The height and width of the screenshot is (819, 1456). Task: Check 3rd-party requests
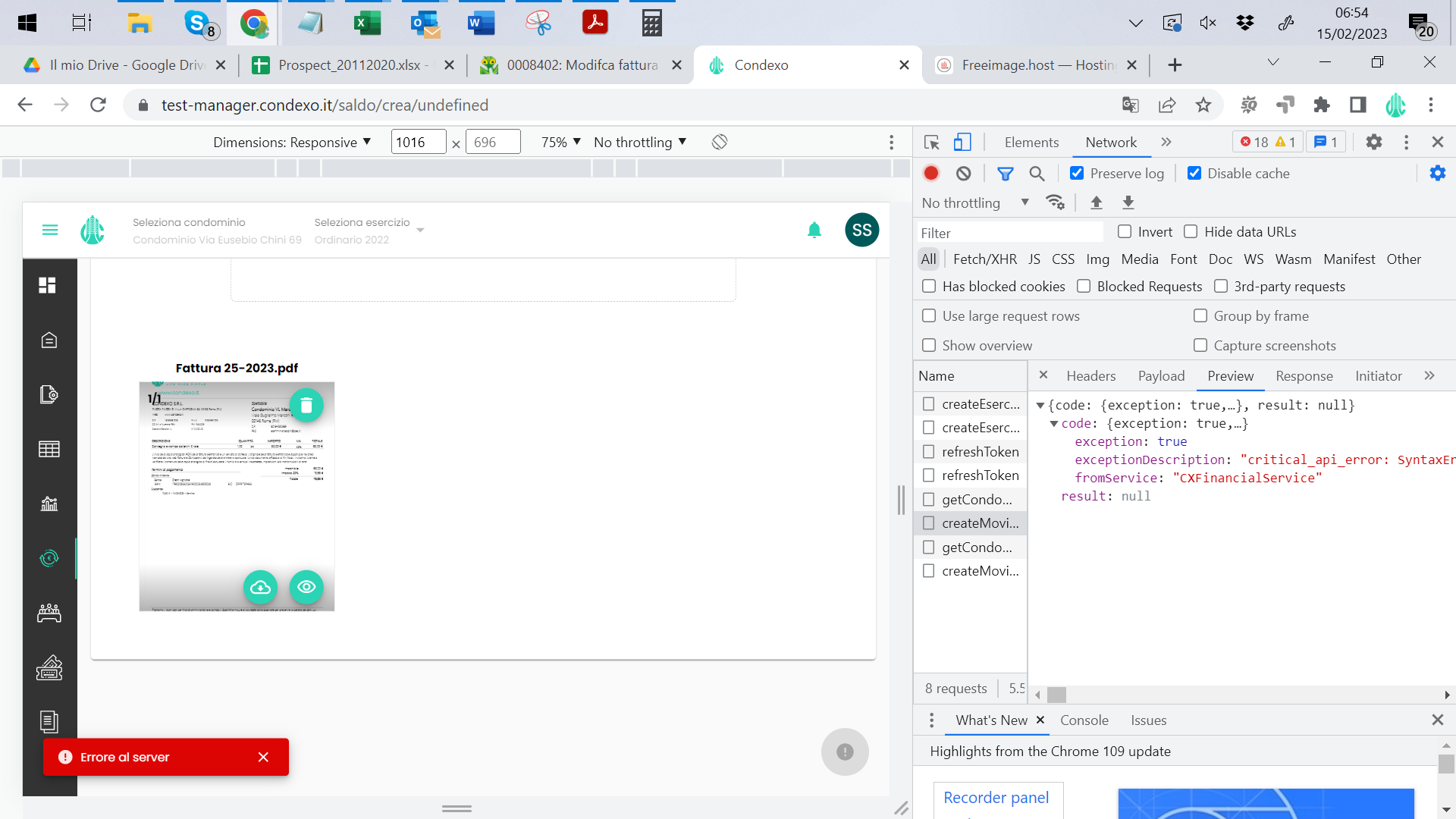tap(1221, 287)
